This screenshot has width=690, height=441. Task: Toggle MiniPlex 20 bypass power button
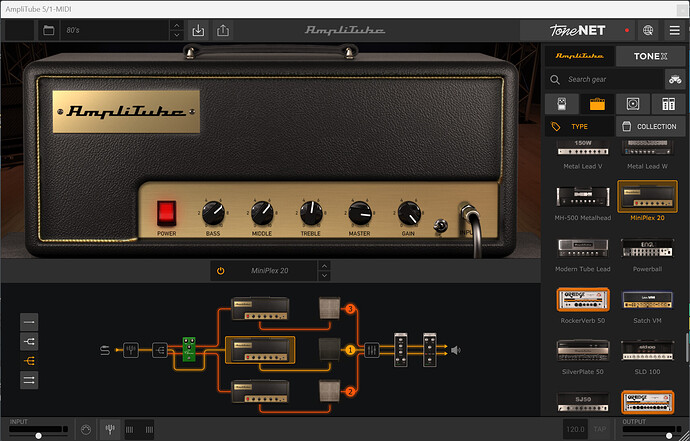[220, 271]
